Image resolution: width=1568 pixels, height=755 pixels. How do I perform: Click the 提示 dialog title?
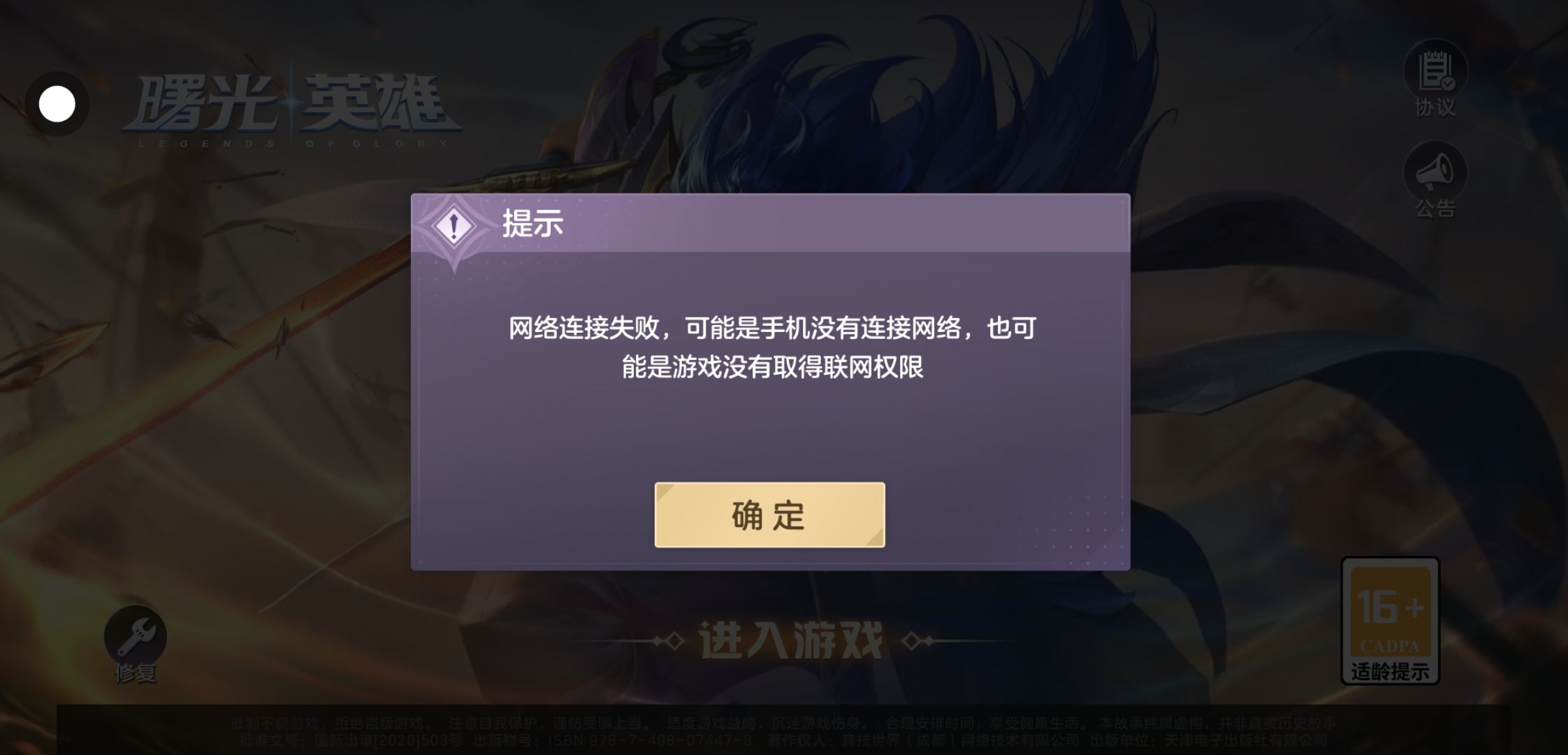click(x=532, y=224)
